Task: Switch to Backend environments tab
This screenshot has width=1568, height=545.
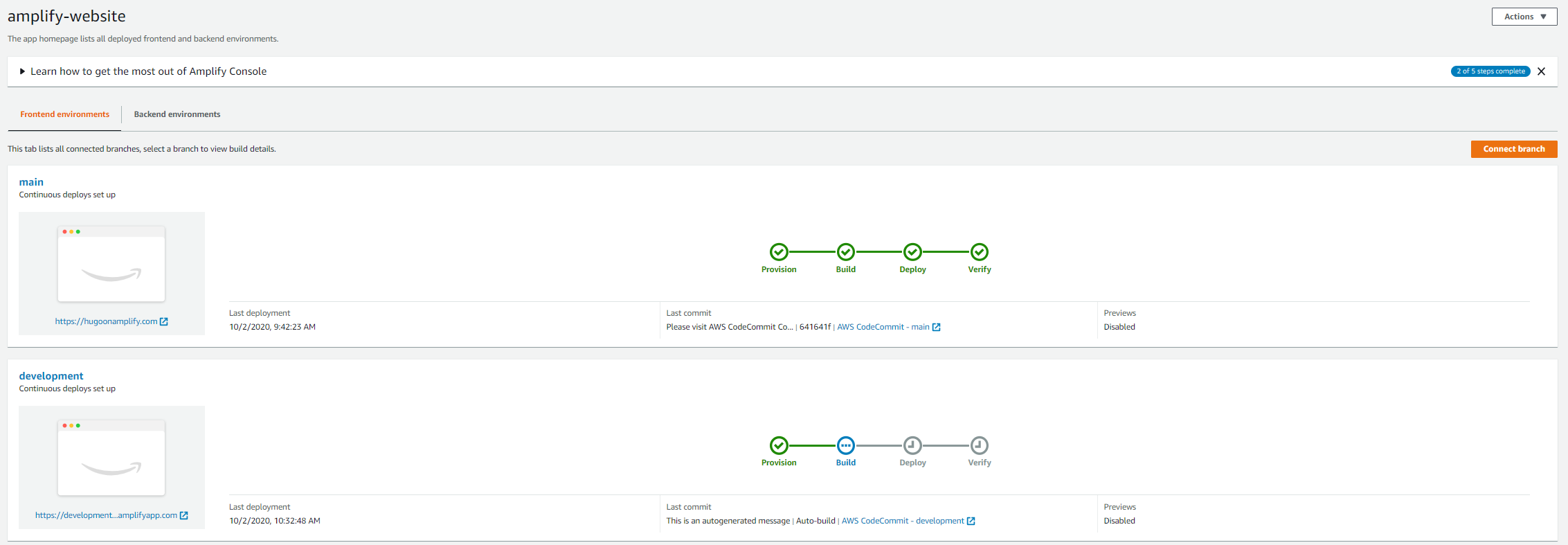Action: click(x=177, y=114)
